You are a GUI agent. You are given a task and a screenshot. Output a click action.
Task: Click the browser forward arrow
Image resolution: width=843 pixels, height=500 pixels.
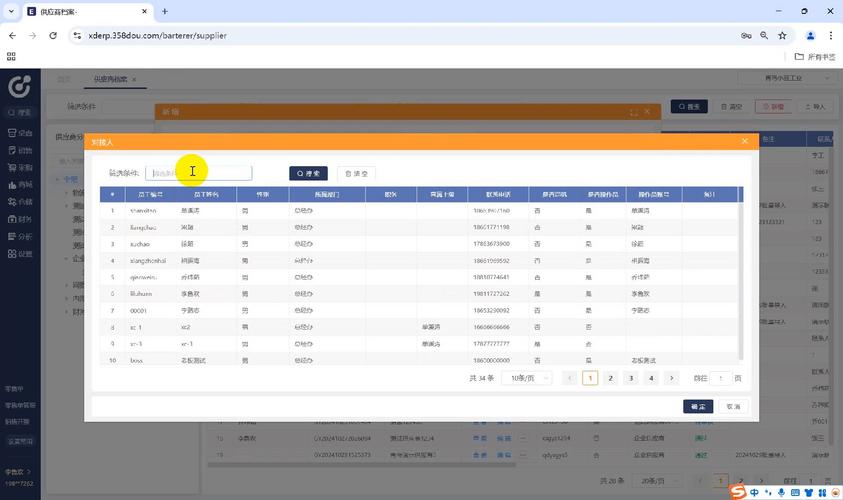point(32,35)
